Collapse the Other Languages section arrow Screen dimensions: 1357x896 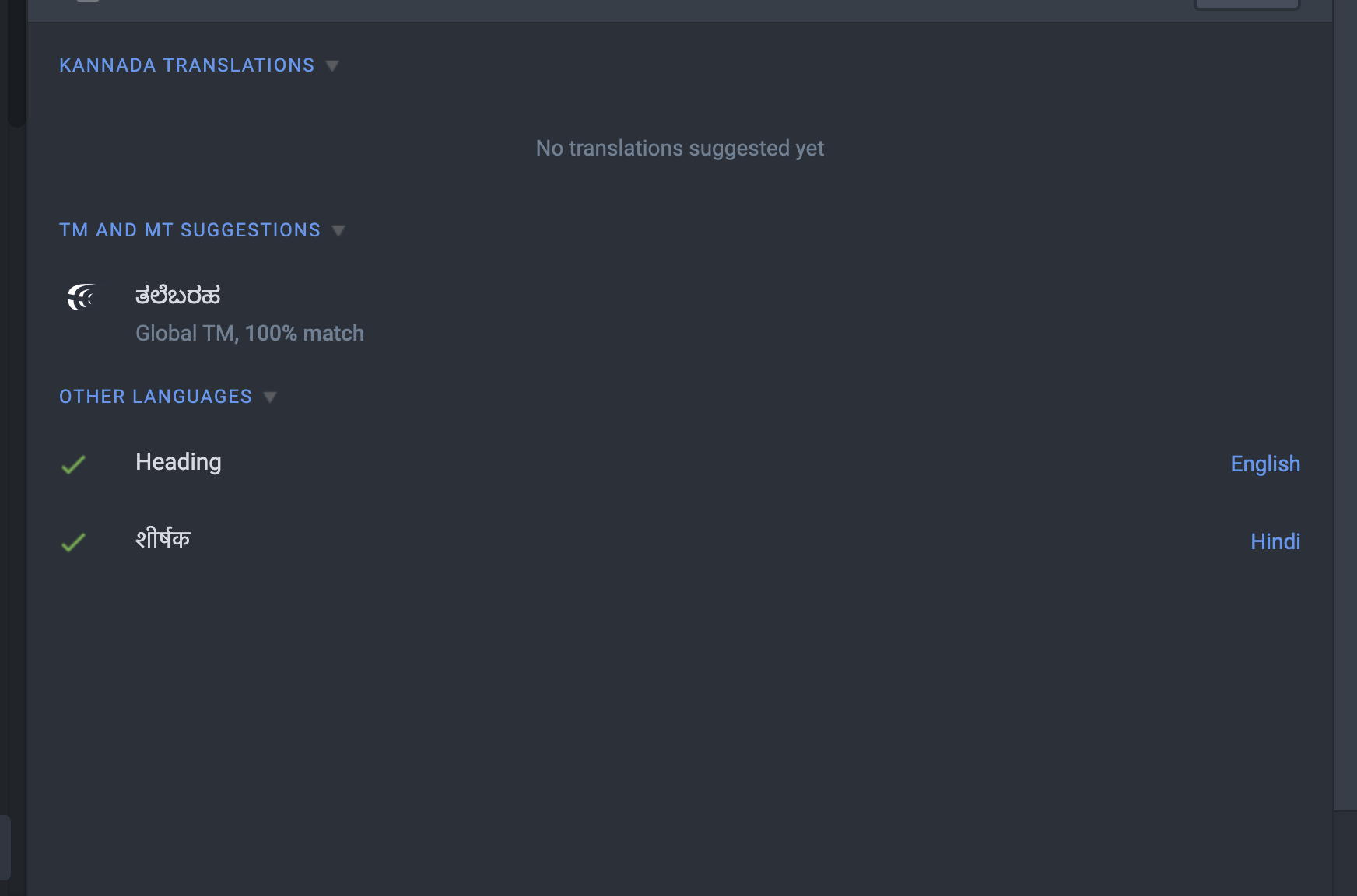tap(270, 397)
